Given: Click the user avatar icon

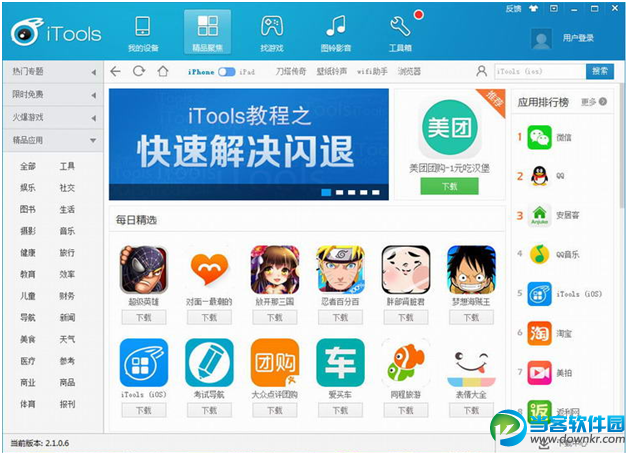Looking at the screenshot, I should [x=541, y=39].
